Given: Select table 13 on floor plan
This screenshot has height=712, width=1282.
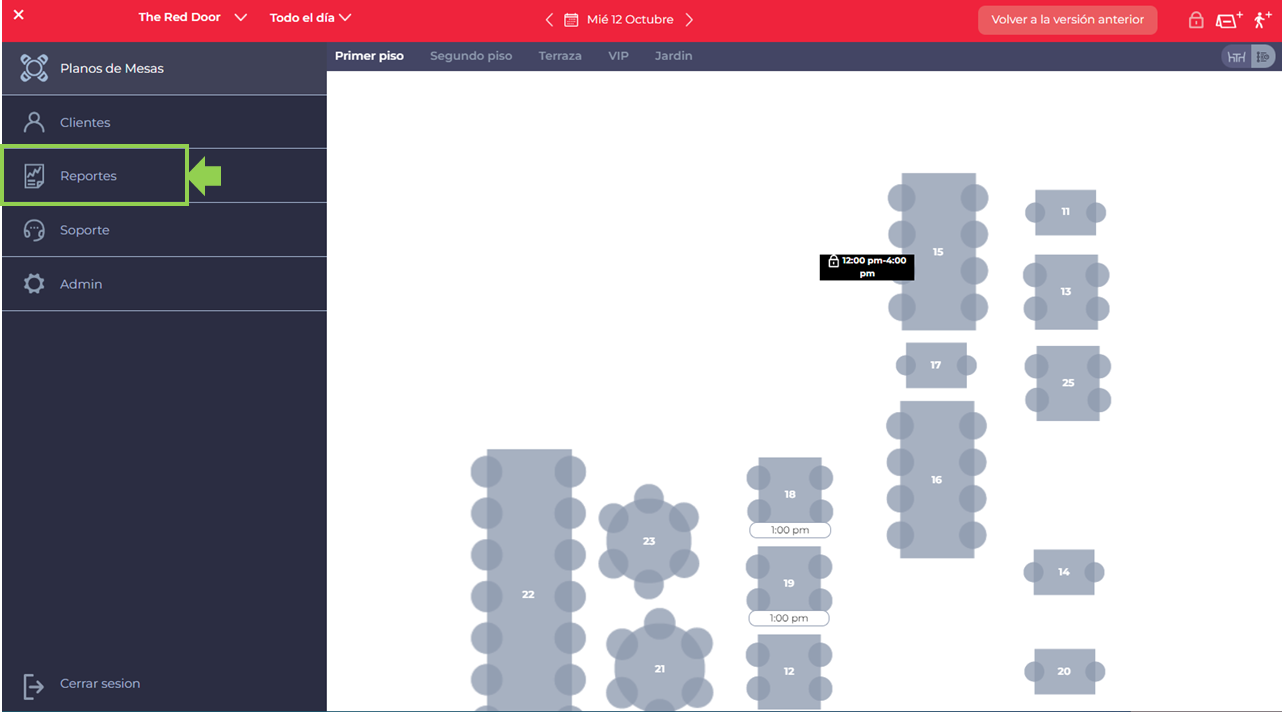Looking at the screenshot, I should coord(1066,292).
